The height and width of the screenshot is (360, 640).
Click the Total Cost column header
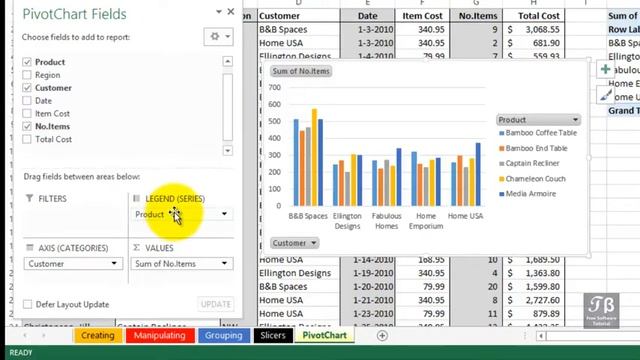click(534, 16)
